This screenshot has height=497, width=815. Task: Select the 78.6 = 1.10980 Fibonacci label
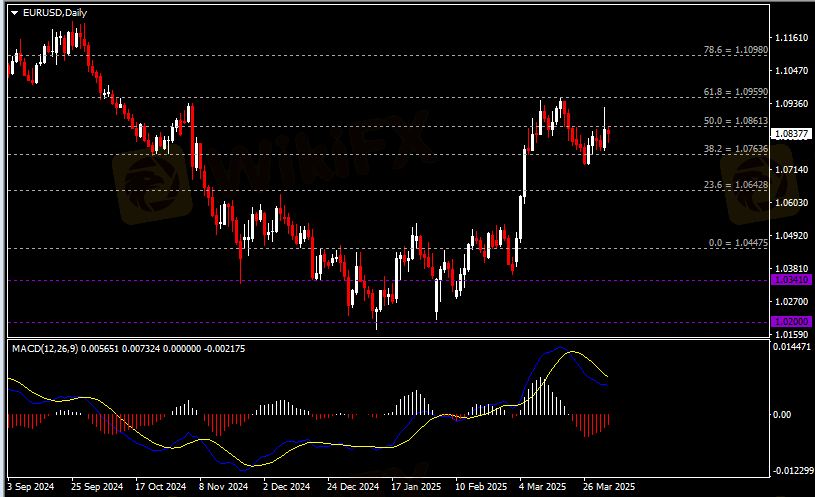pyautogui.click(x=735, y=50)
